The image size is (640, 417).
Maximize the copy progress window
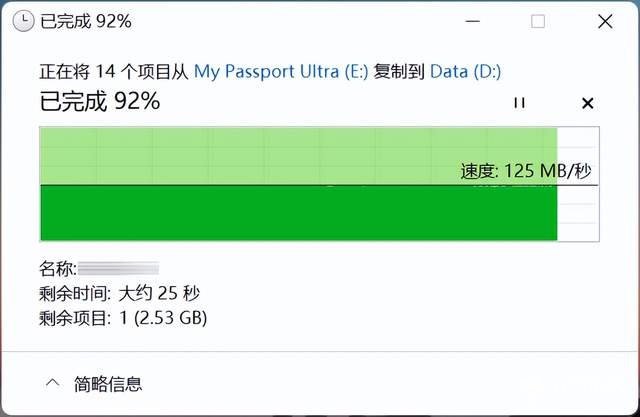[x=538, y=21]
